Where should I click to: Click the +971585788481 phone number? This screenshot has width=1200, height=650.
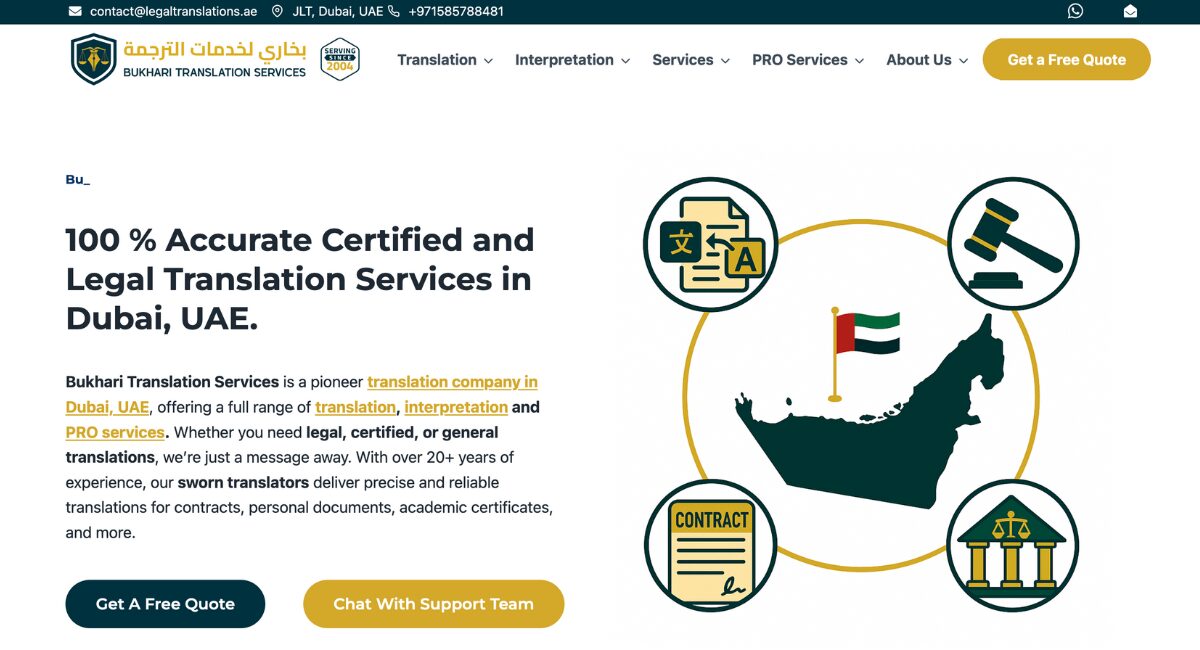pos(456,11)
